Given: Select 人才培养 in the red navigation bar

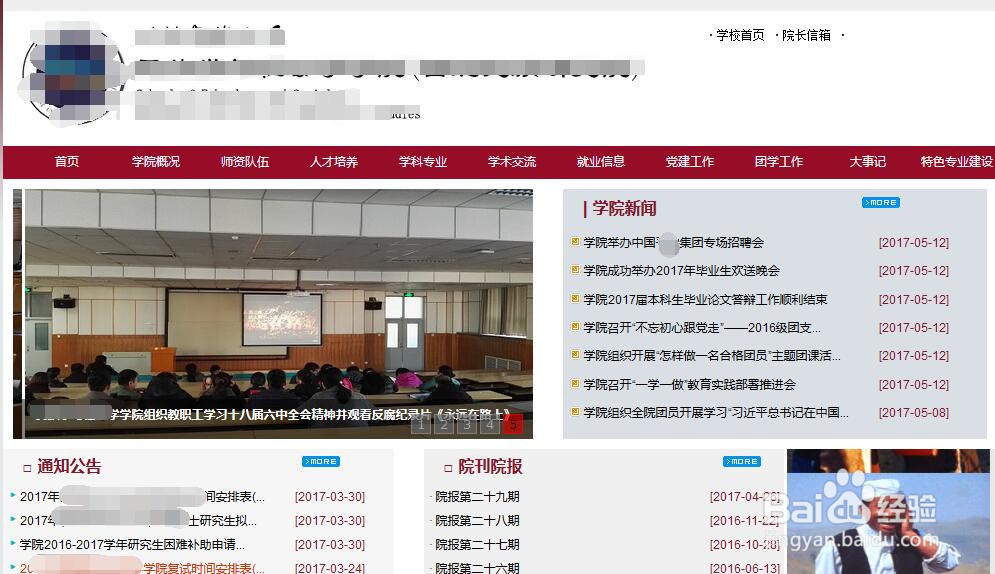Looking at the screenshot, I should (334, 162).
